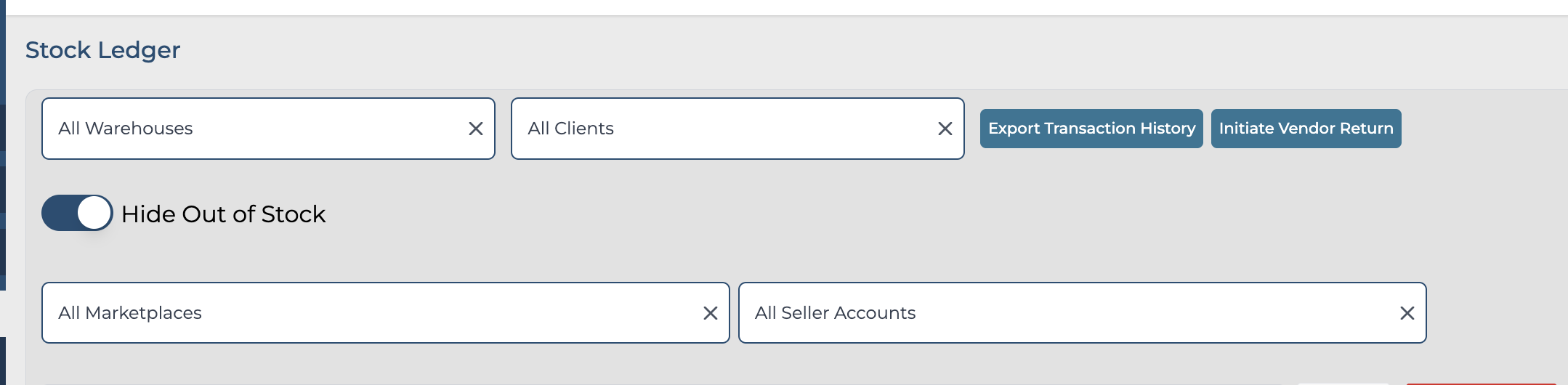
Task: Open the All Warehouses dropdown
Action: [254, 129]
